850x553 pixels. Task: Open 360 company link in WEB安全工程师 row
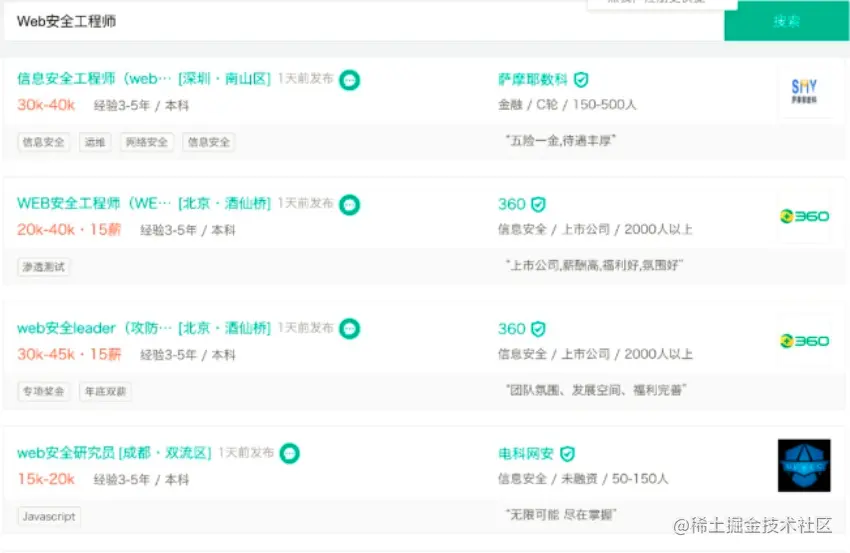[x=512, y=204]
